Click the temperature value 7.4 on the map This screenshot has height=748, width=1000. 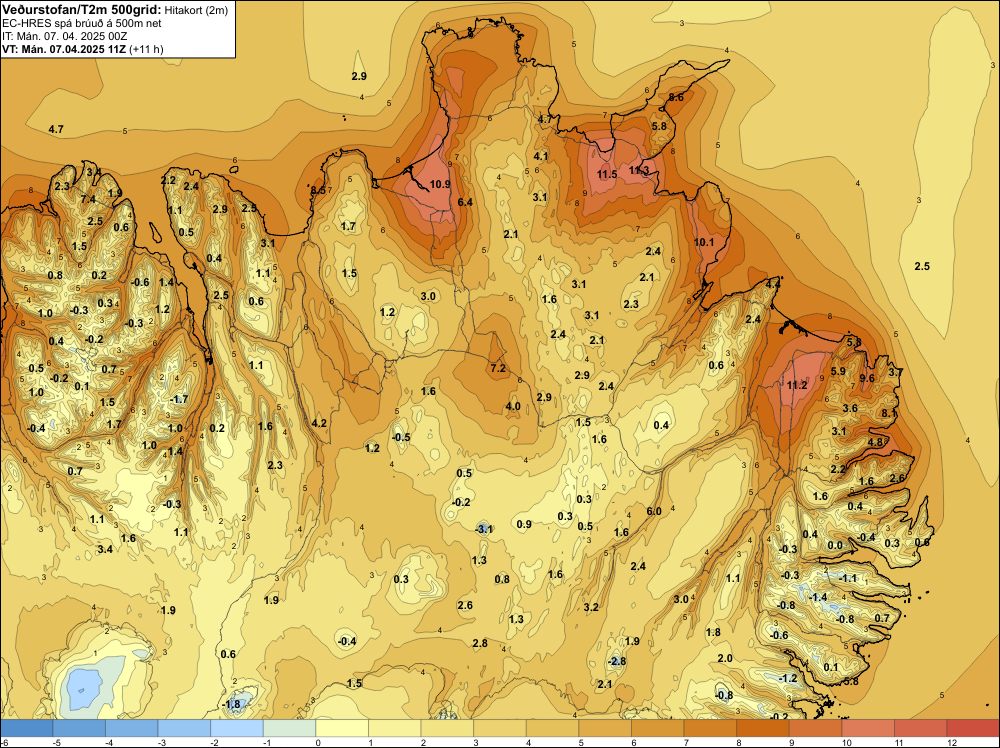[x=88, y=200]
